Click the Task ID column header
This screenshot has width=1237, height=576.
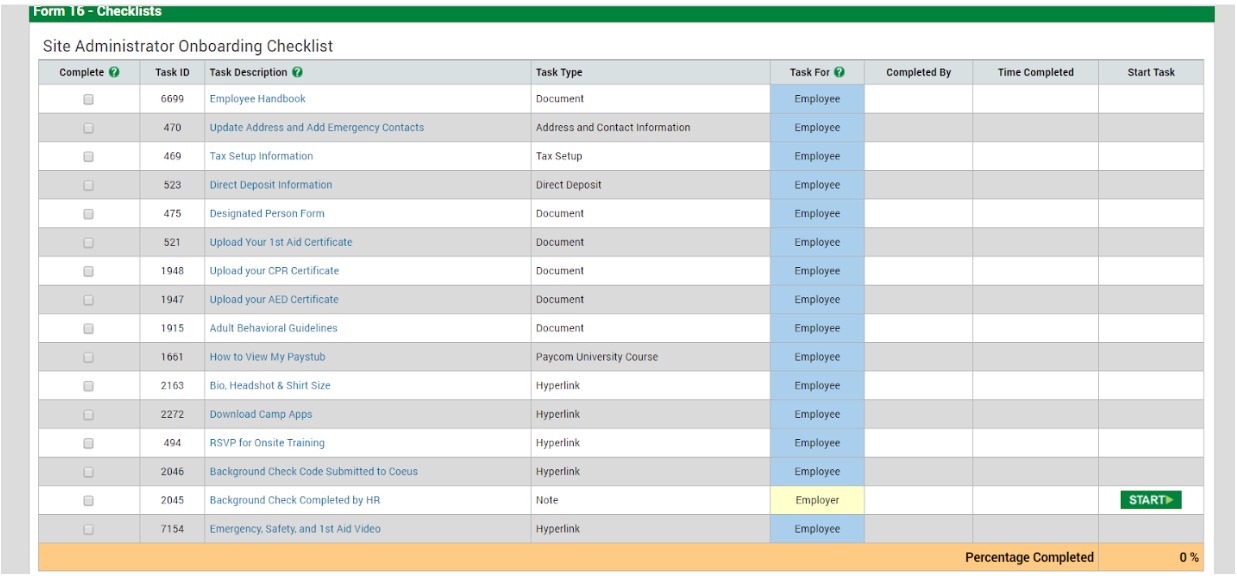click(x=172, y=72)
